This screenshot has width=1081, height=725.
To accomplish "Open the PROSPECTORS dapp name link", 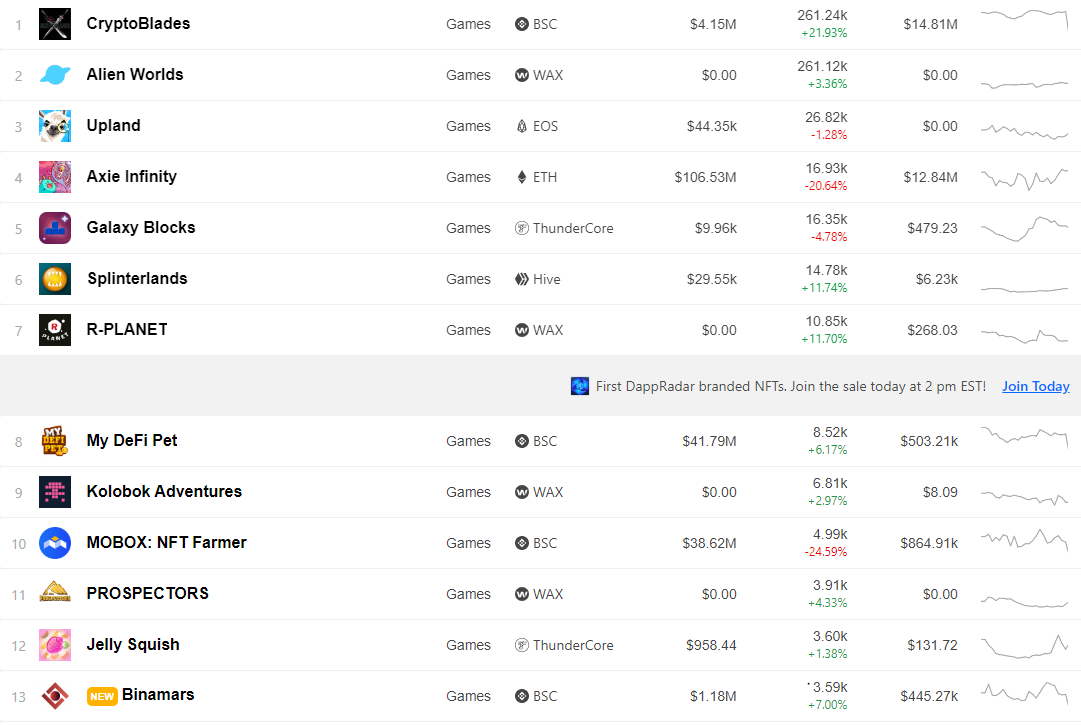I will click(x=148, y=593).
